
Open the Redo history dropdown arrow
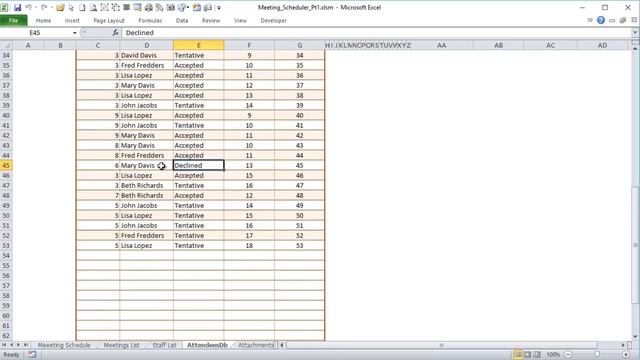pyautogui.click(x=51, y=8)
